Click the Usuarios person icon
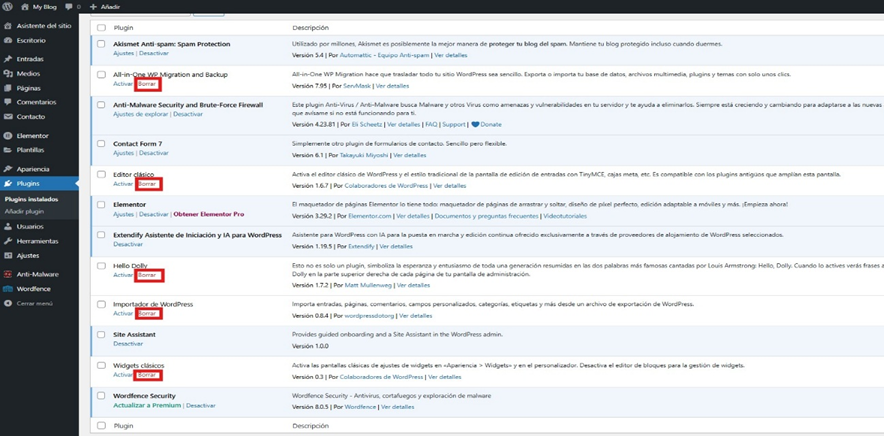Image resolution: width=884 pixels, height=436 pixels. (x=8, y=227)
